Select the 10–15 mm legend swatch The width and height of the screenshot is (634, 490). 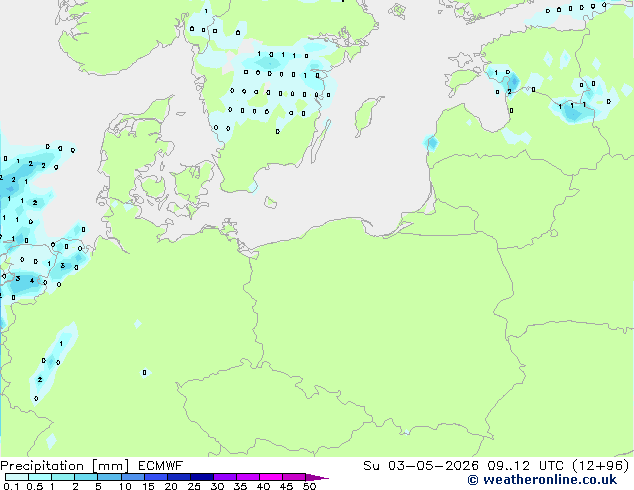tap(132, 477)
